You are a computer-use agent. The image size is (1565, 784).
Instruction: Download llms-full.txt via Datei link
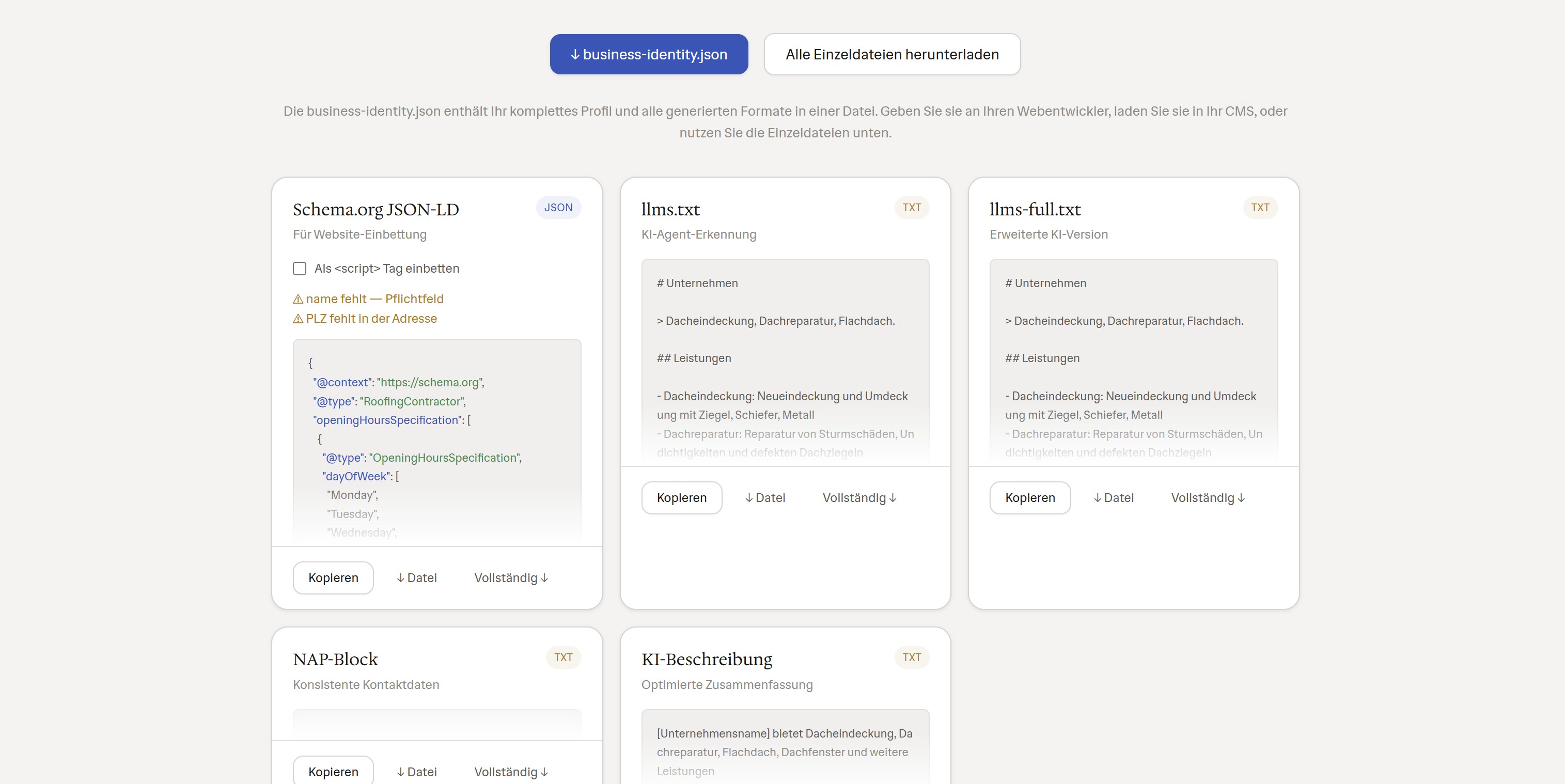point(1114,498)
